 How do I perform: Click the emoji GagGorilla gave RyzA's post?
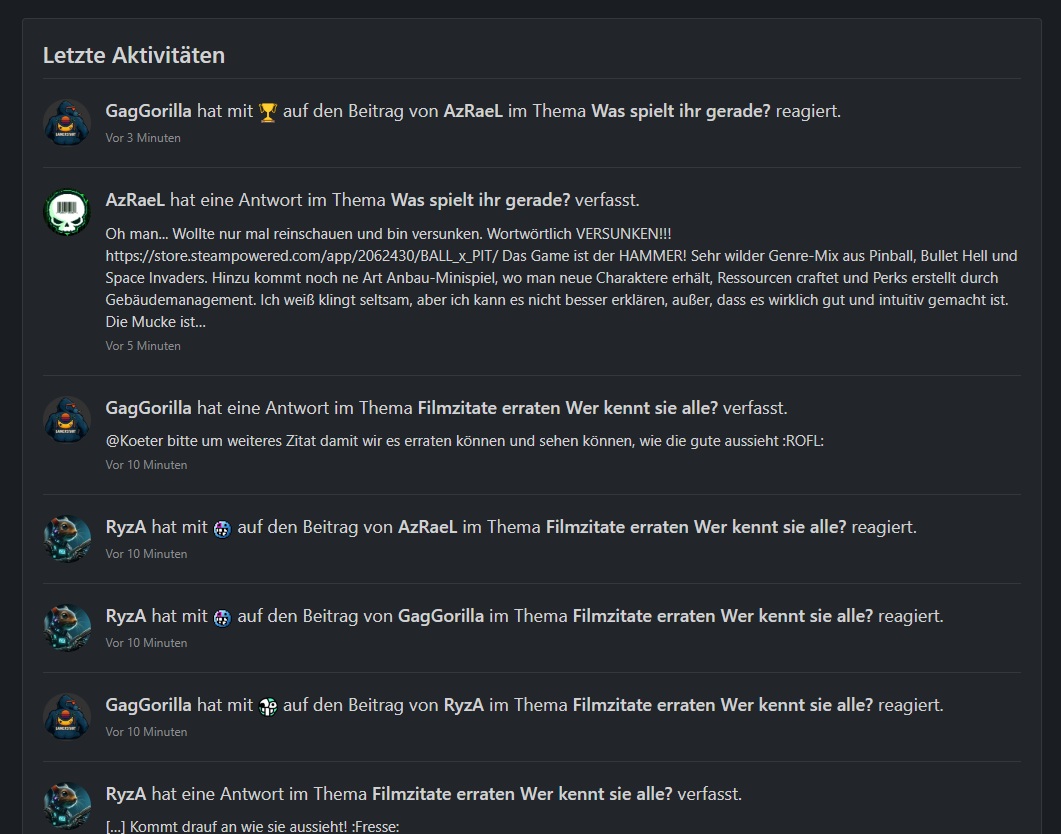268,706
